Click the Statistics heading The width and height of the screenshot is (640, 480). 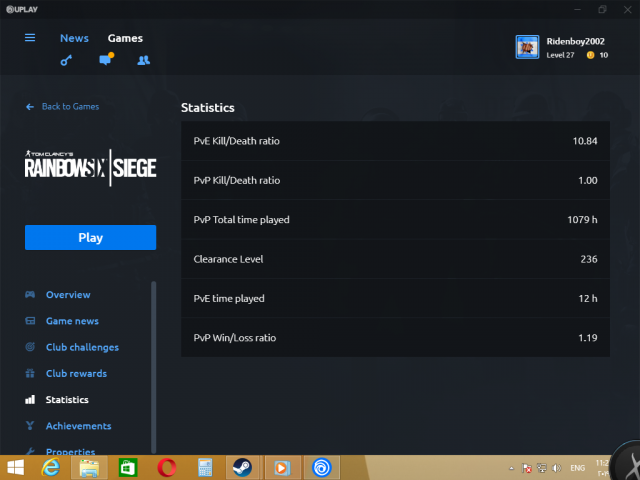[x=208, y=107]
